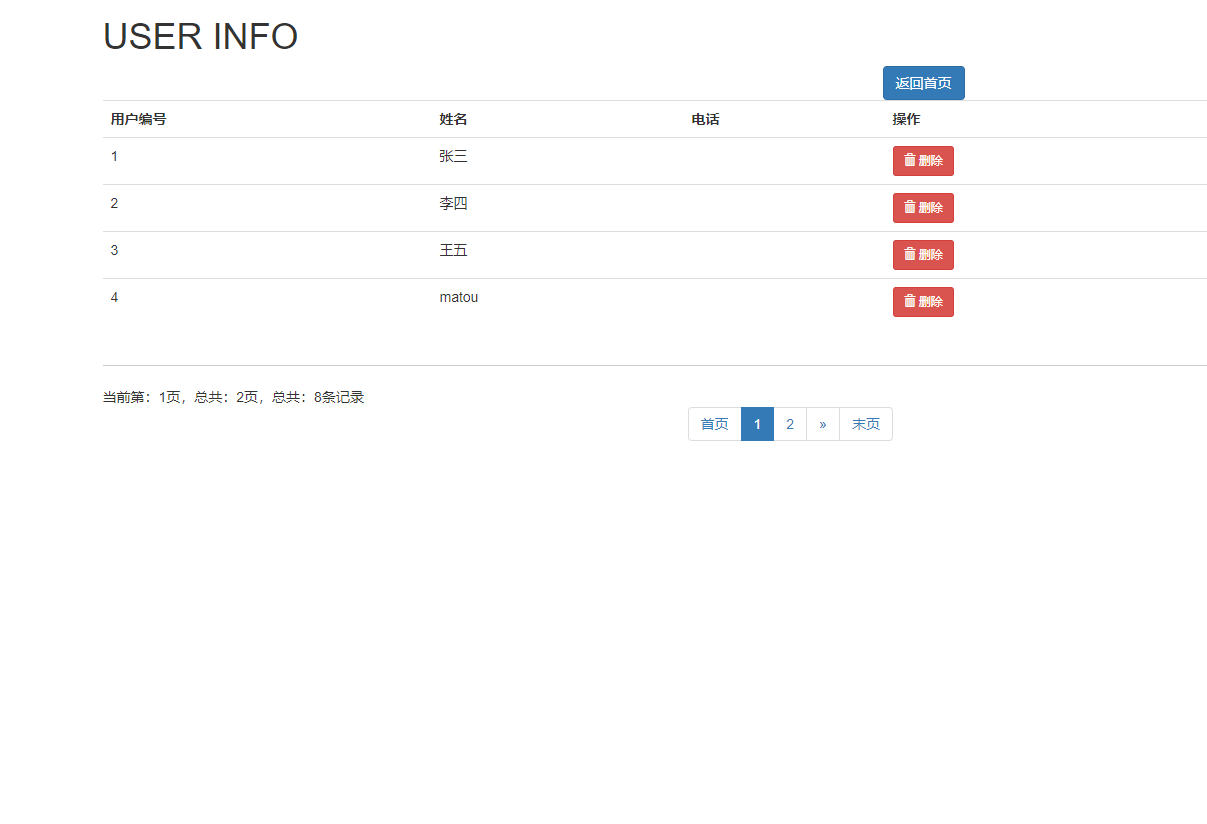Select the name cell matou
This screenshot has height=824, width=1207.
click(x=459, y=297)
